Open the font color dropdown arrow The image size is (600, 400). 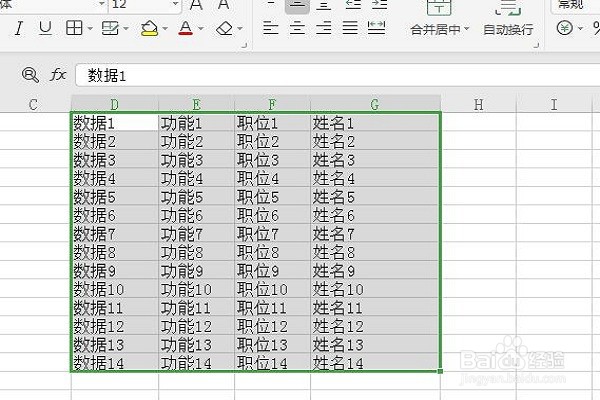[x=201, y=29]
